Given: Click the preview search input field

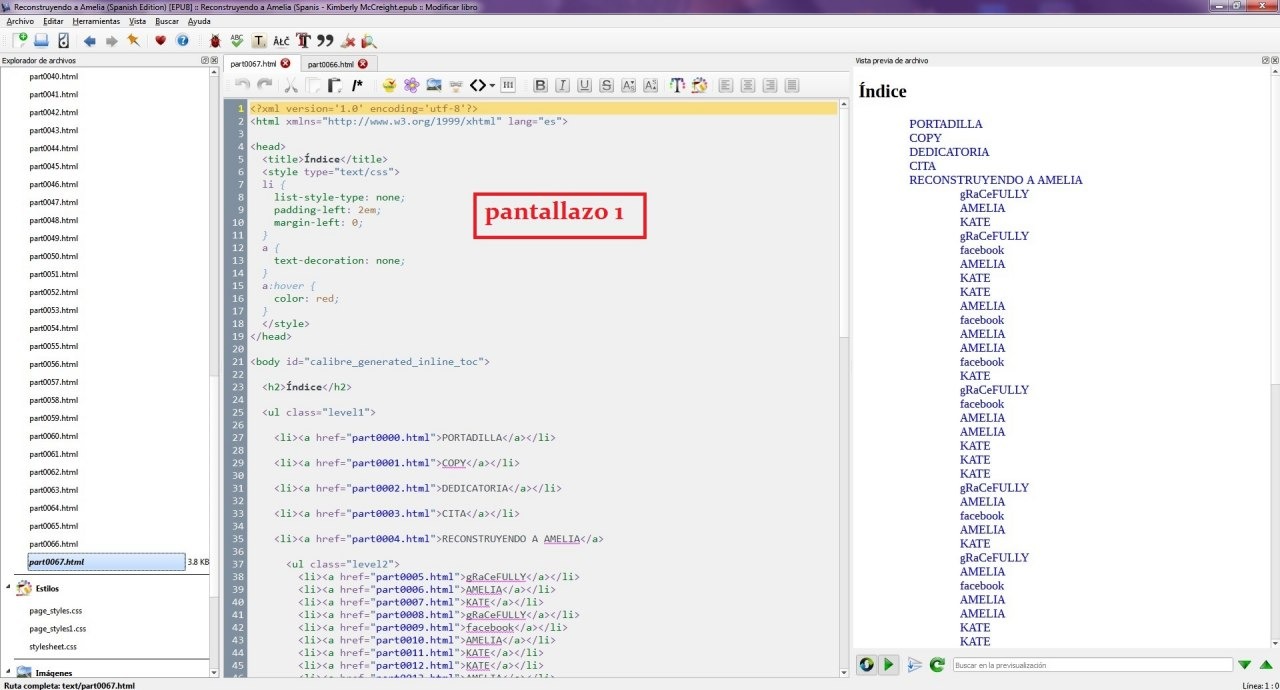Looking at the screenshot, I should 1091,665.
